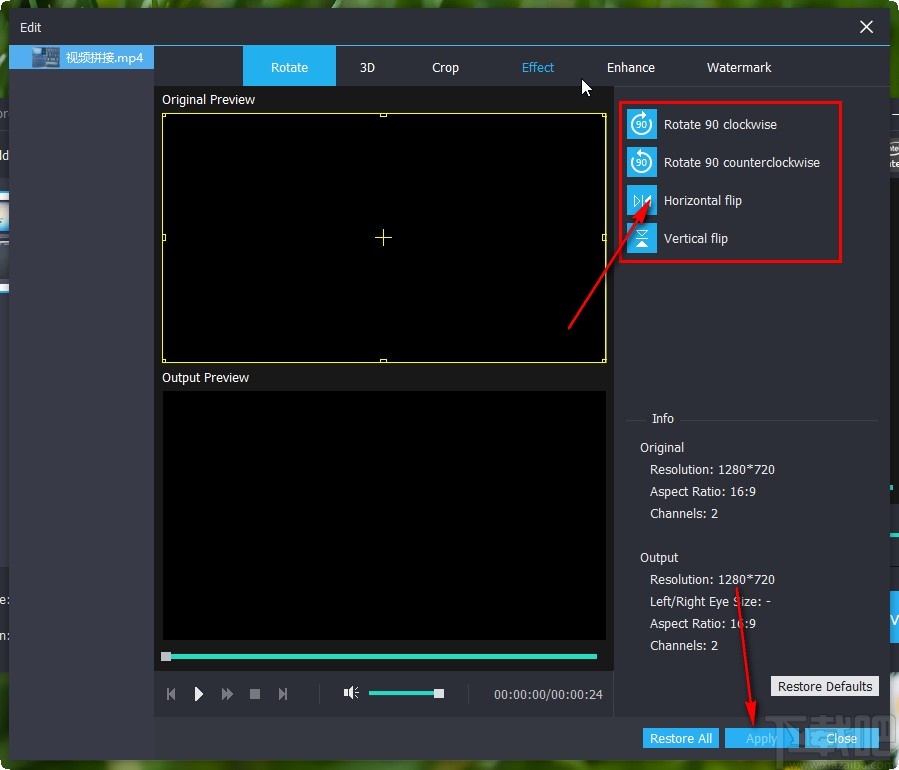
Task: Click the 00:00:00/00:00:24 time display
Action: pos(548,694)
